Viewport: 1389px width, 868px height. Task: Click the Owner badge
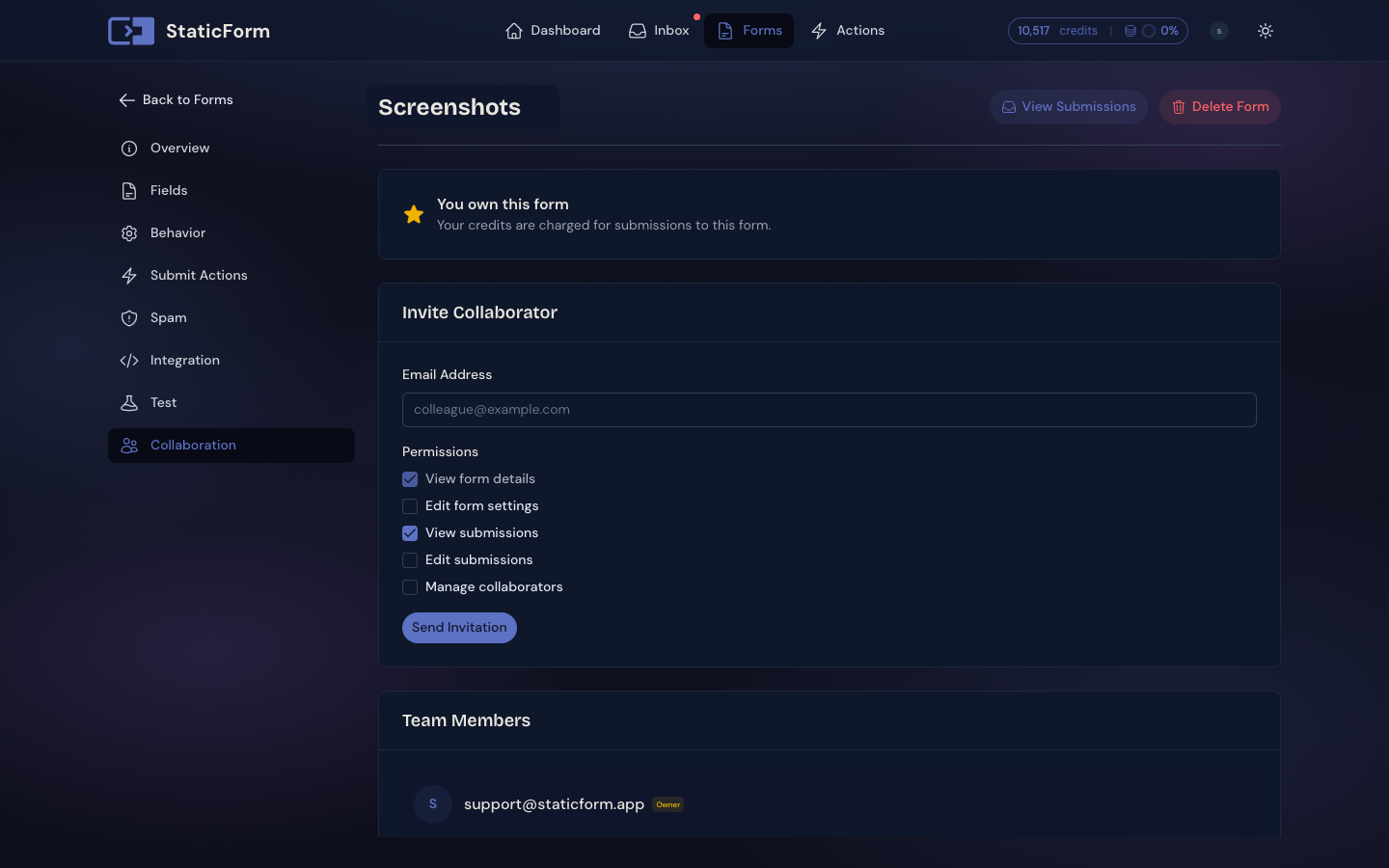coord(668,804)
